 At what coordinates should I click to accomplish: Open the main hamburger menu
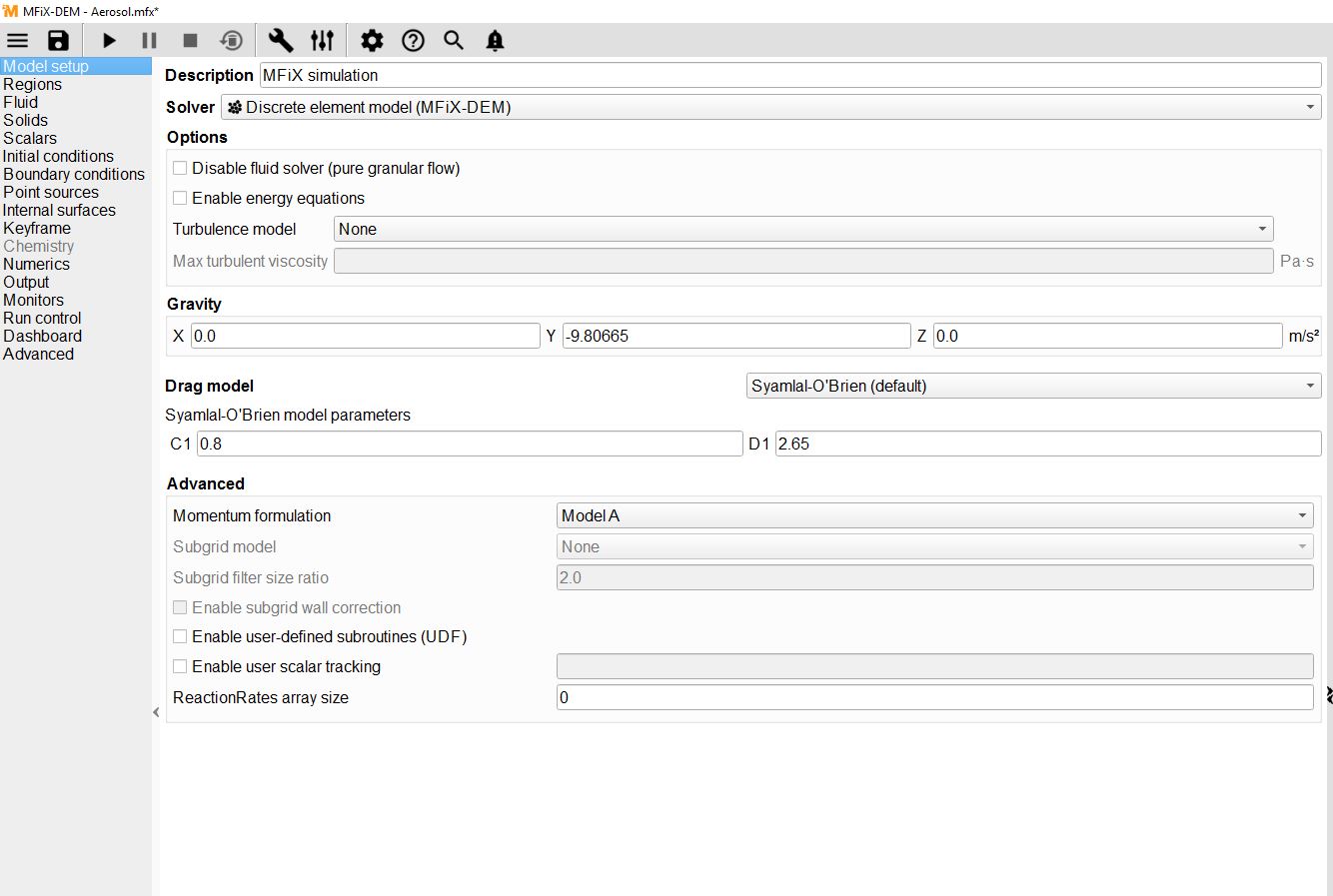18,41
